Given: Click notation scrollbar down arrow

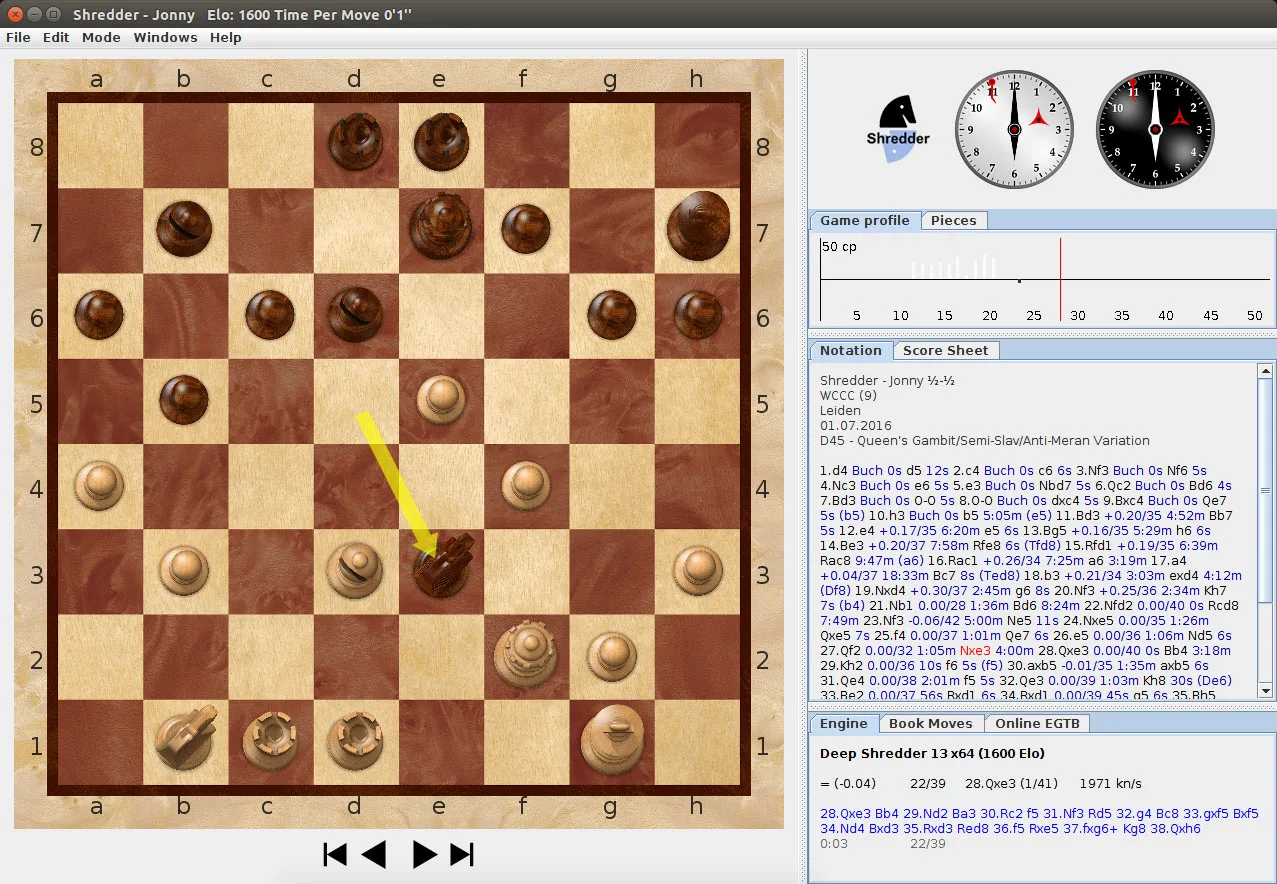Looking at the screenshot, I should tap(1266, 690).
